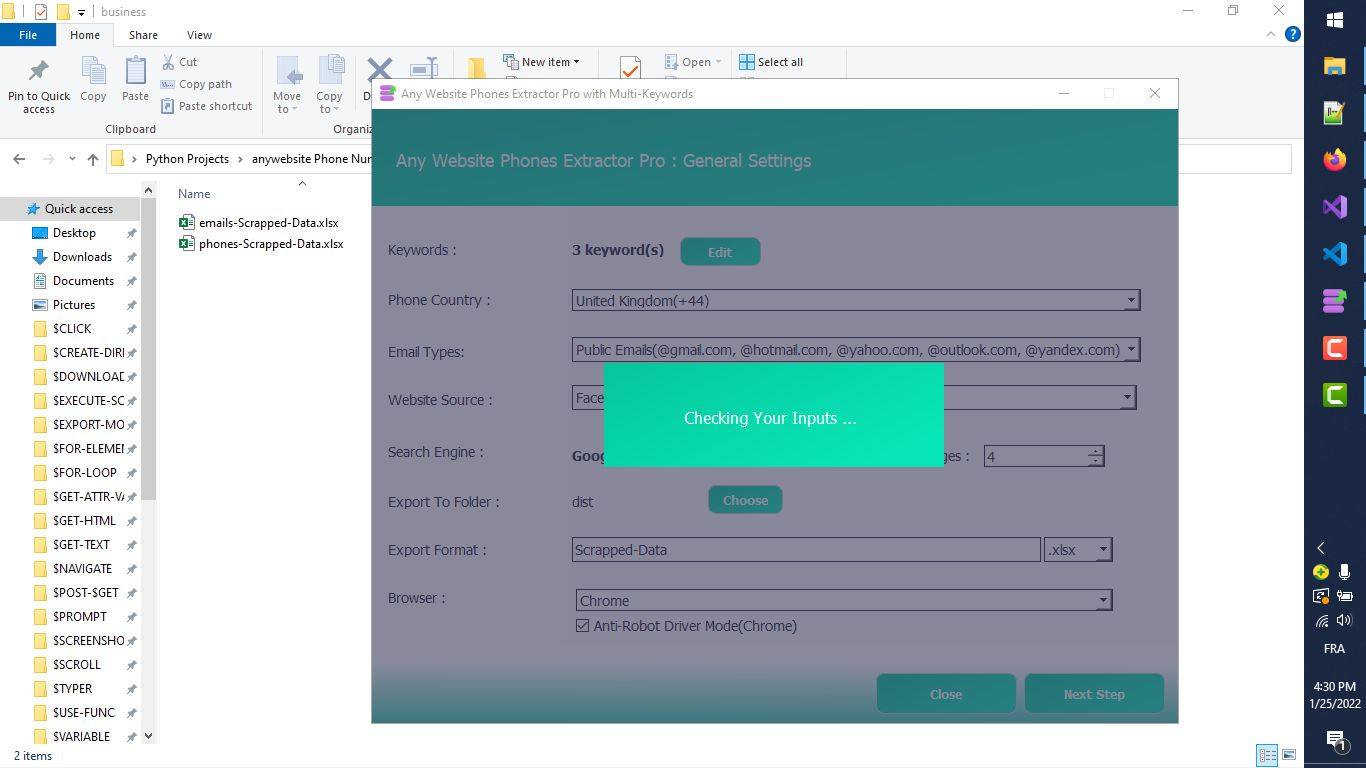Click the microphone tray icon
The image size is (1366, 768).
coord(1345,573)
